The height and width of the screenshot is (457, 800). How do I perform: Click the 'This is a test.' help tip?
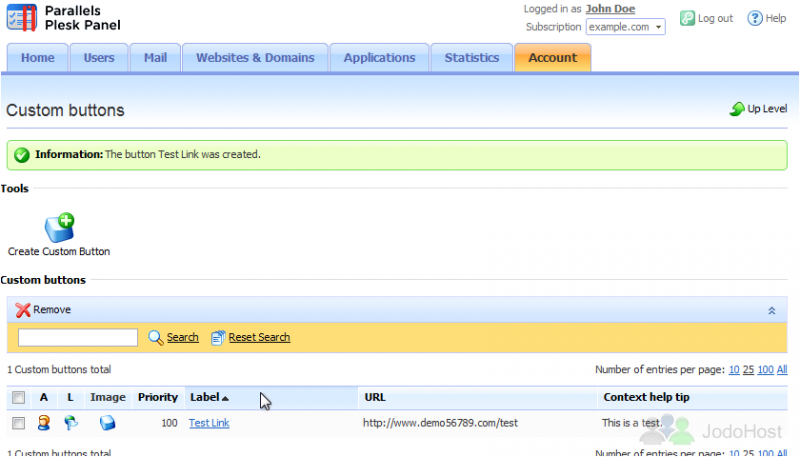click(632, 423)
